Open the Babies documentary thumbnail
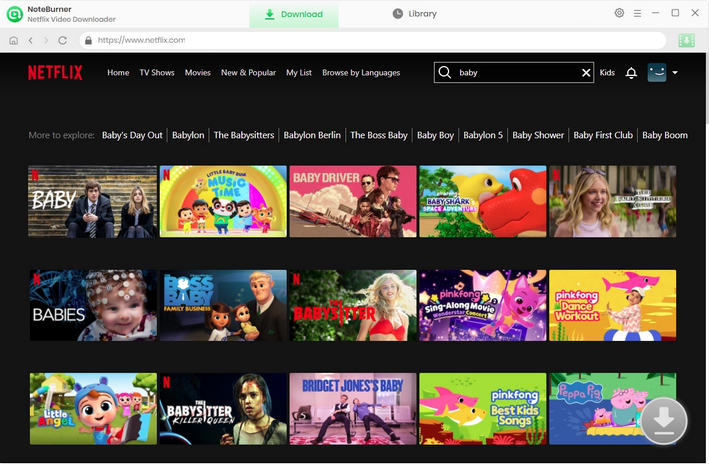This screenshot has height=464, width=709. click(93, 305)
